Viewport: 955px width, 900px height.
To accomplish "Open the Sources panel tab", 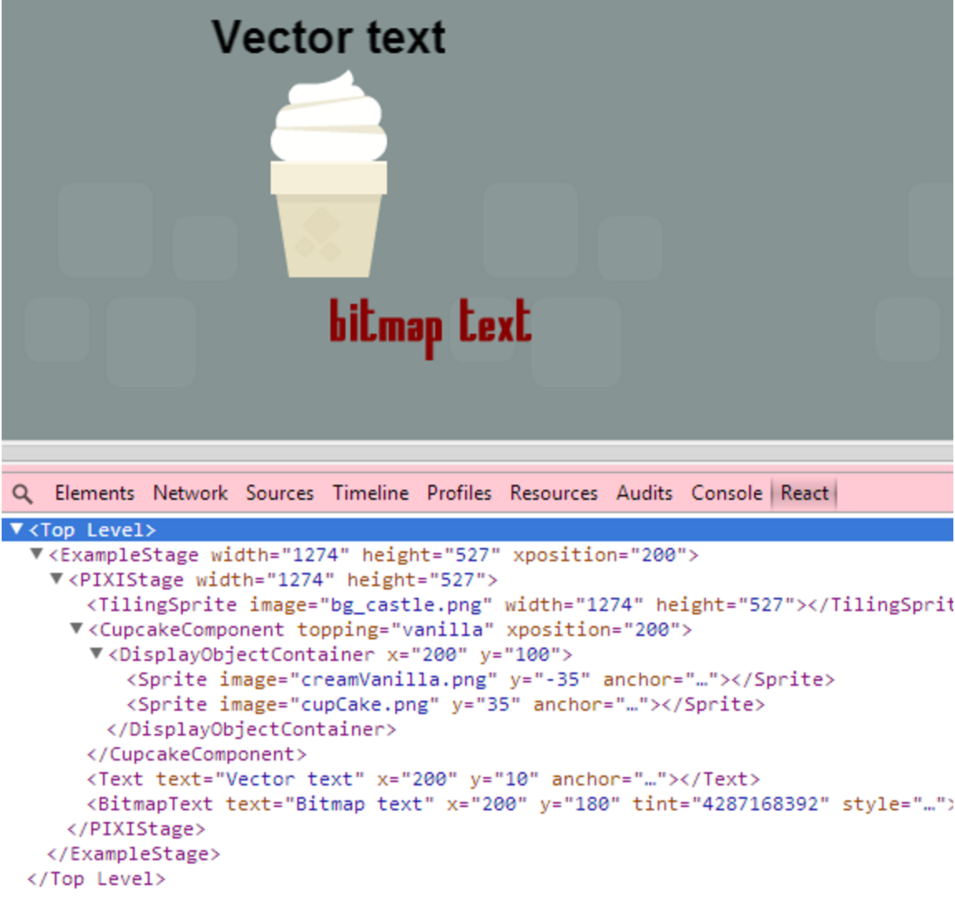I will 280,493.
